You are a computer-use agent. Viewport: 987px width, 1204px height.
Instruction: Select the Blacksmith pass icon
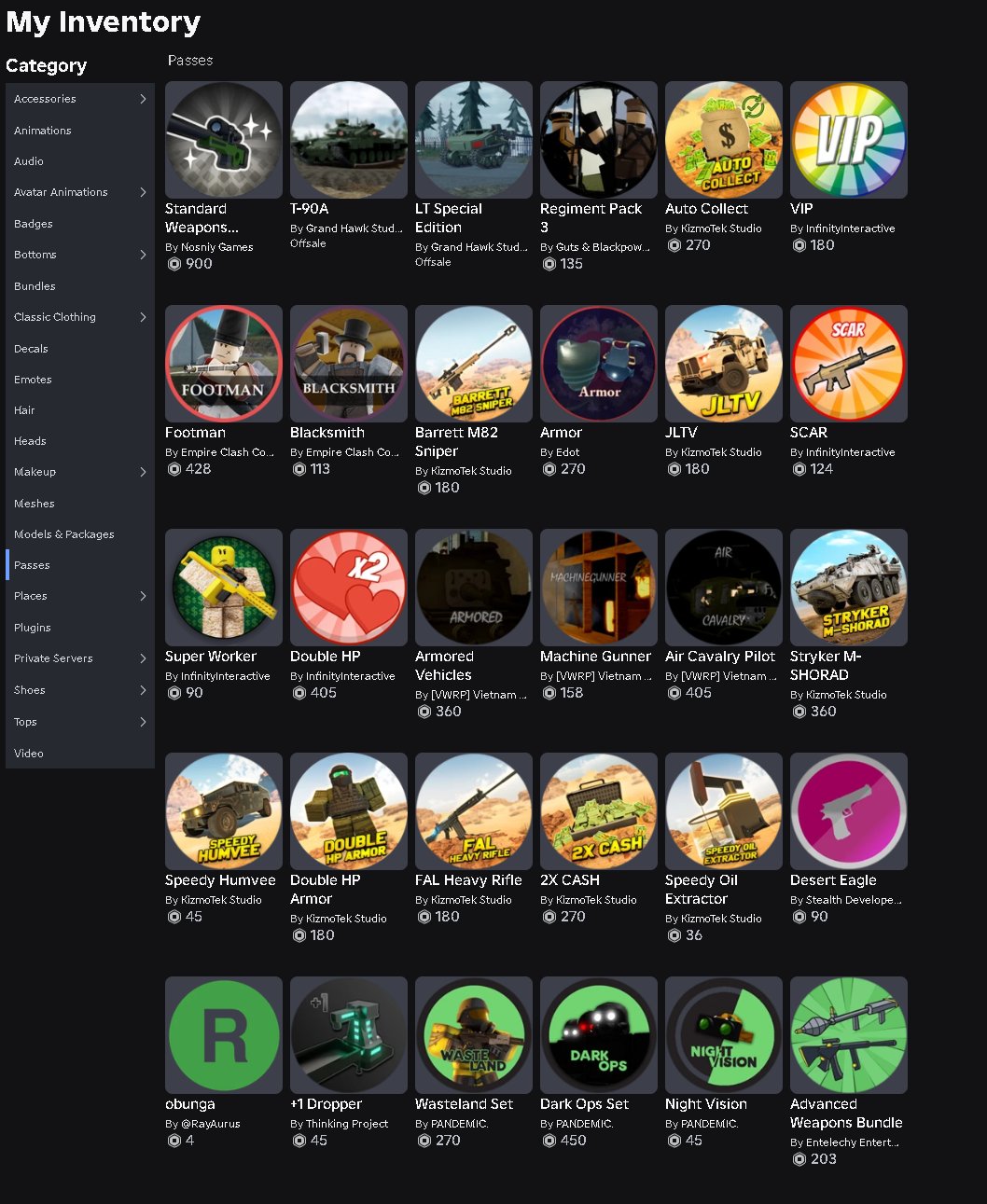pos(349,364)
